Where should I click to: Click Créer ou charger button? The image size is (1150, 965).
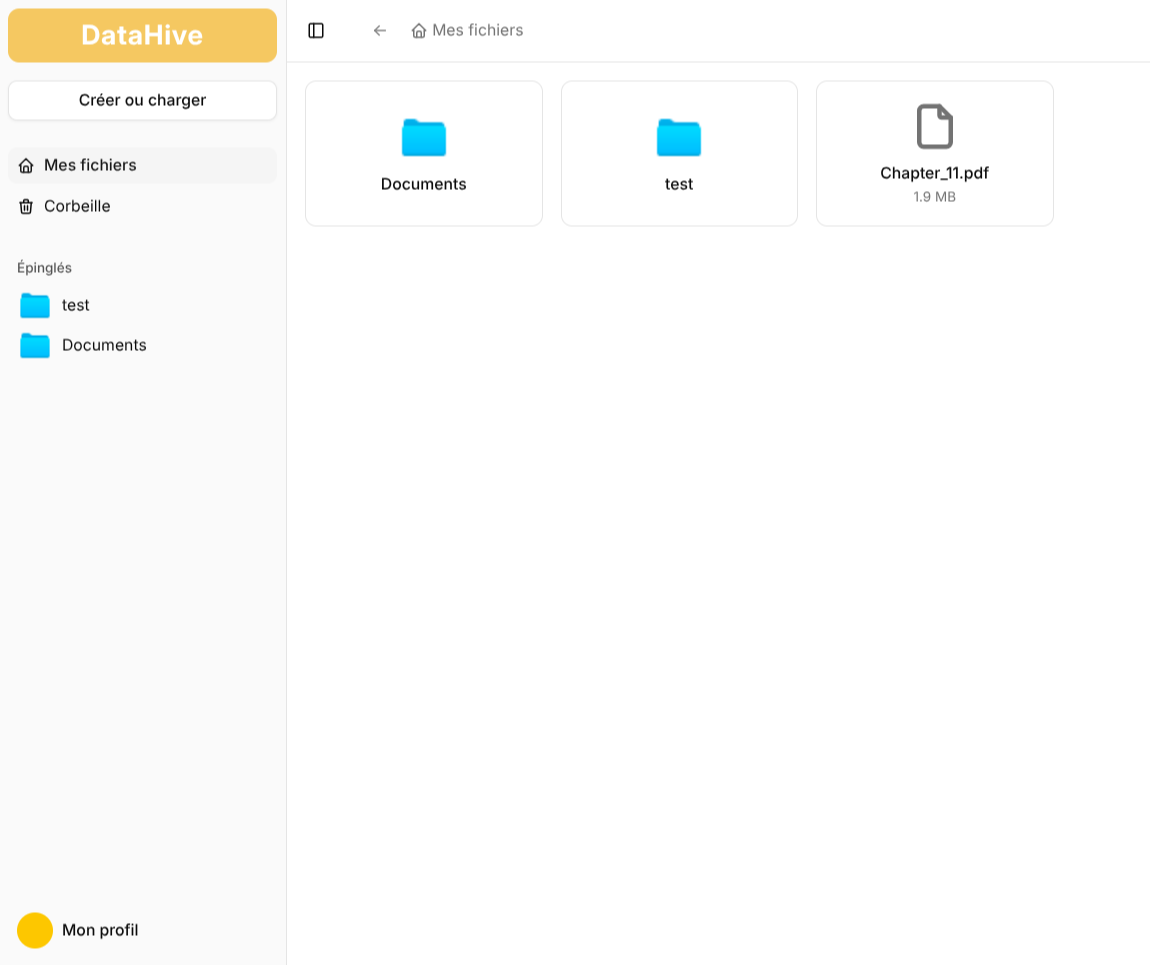click(142, 100)
